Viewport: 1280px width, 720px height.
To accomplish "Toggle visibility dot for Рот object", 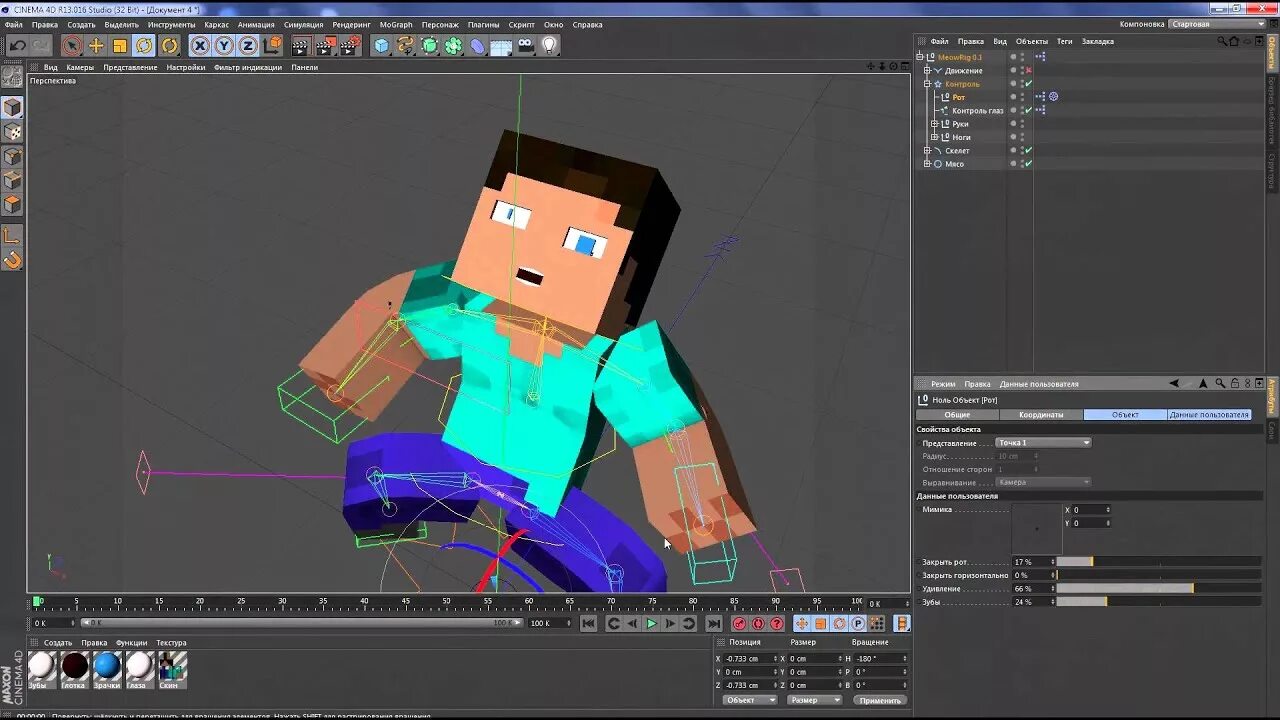I will click(x=1013, y=97).
